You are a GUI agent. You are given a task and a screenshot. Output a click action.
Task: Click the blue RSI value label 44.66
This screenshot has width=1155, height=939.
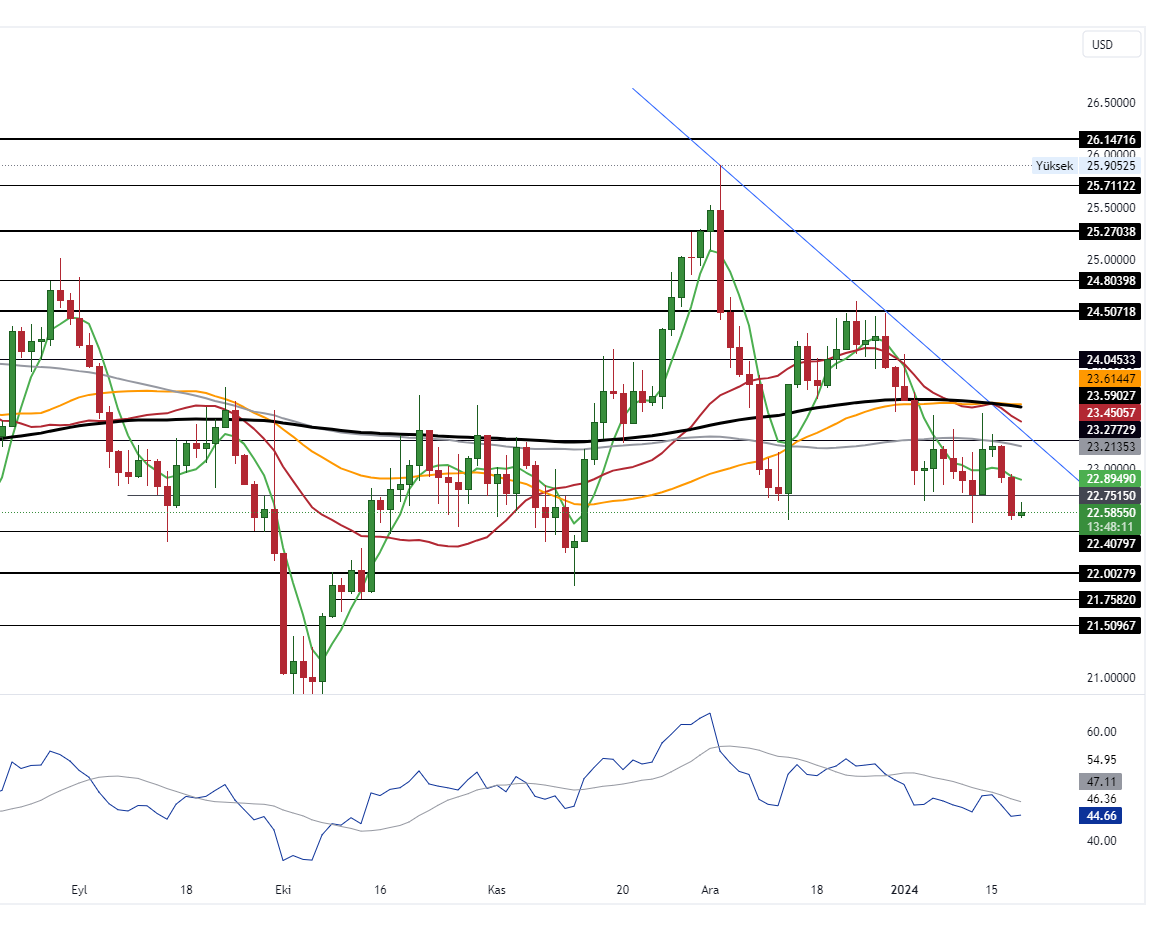coord(1100,816)
